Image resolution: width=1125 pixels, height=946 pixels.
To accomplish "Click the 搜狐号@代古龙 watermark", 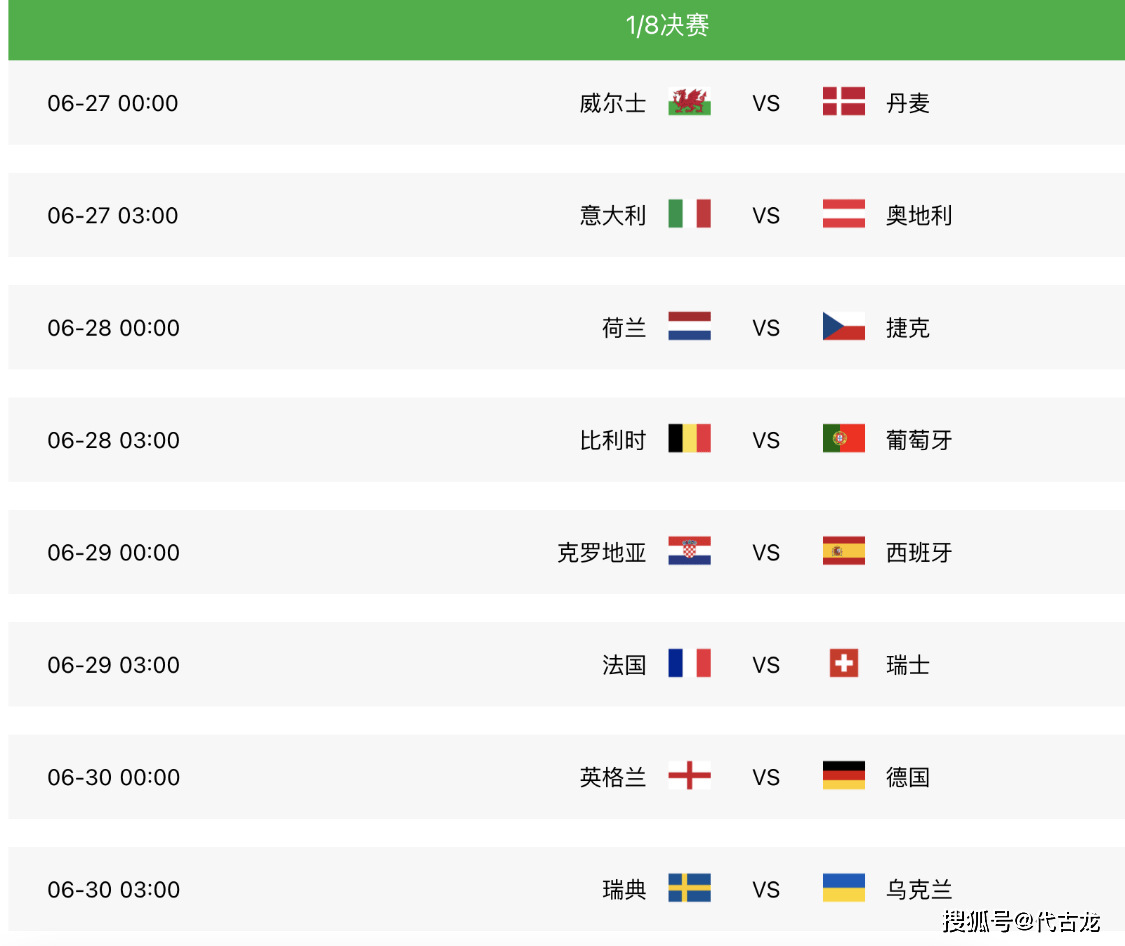I will 1021,921.
